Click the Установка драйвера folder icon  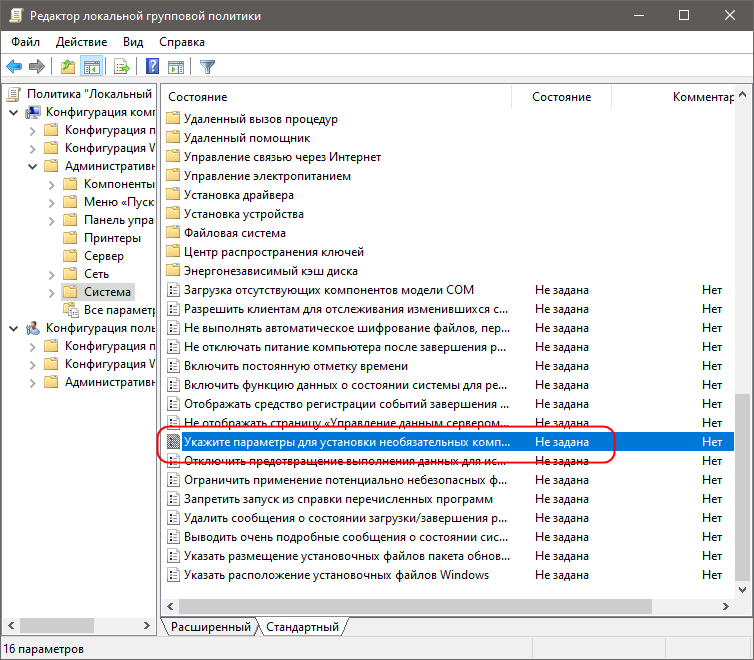173,194
